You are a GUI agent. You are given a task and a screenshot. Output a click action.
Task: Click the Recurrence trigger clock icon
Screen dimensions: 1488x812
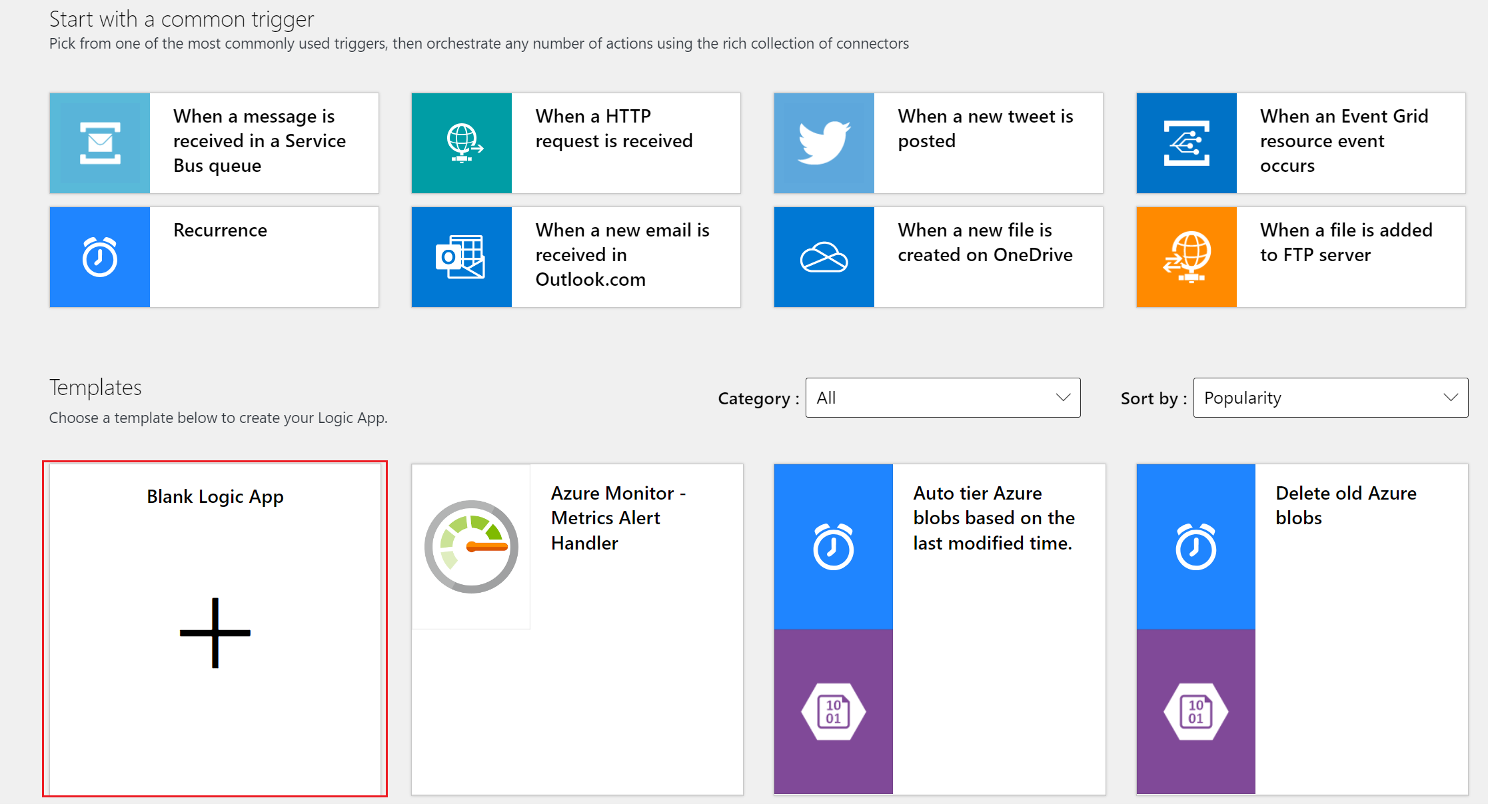(98, 257)
